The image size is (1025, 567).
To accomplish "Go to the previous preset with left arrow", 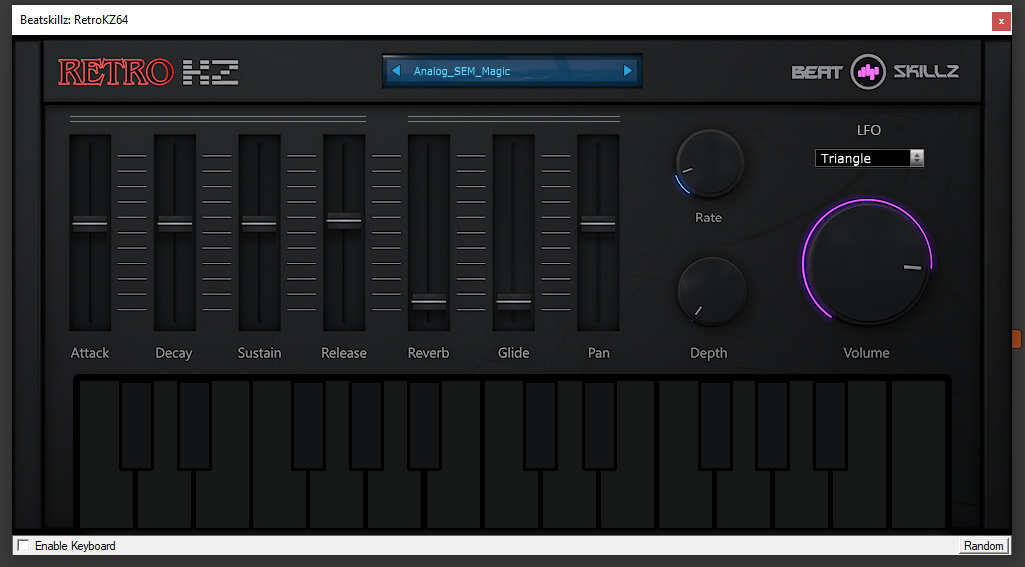I will [x=395, y=71].
